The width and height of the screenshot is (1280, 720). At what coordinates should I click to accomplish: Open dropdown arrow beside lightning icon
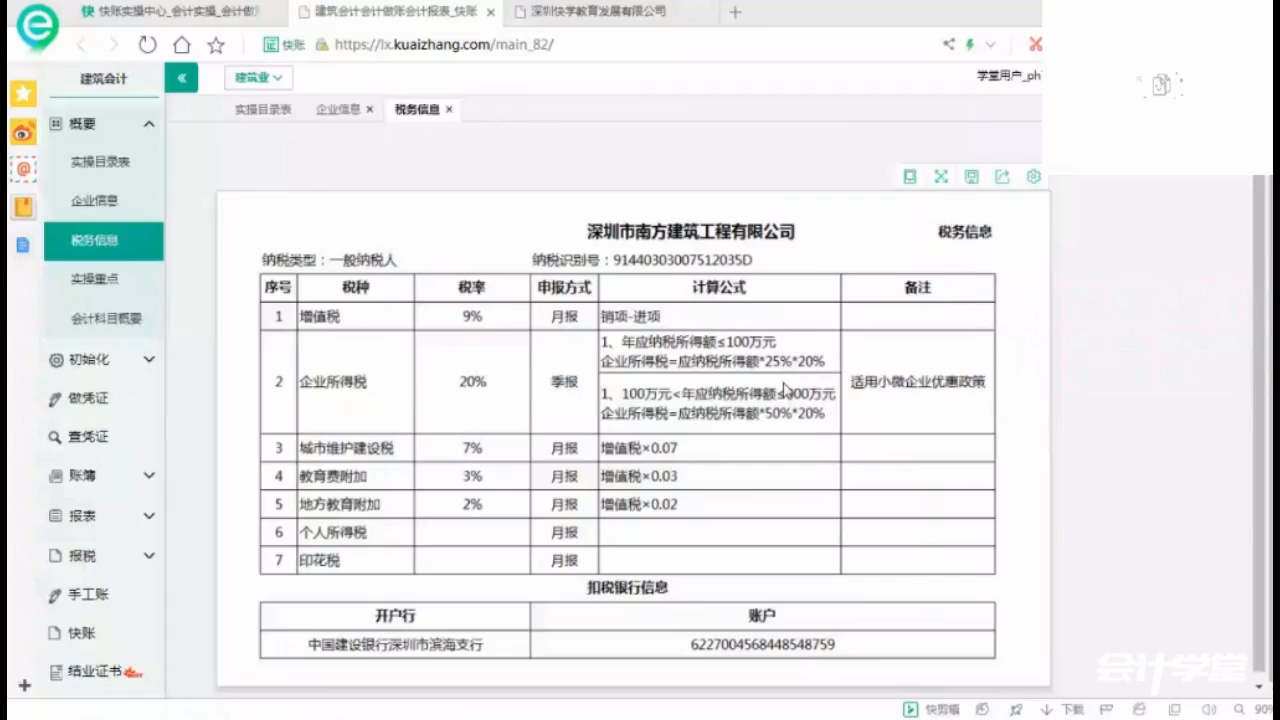991,44
